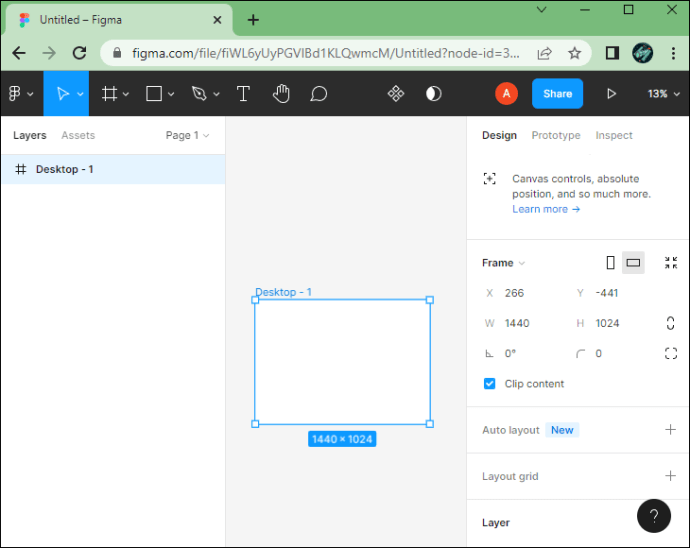690x548 pixels.
Task: Open the Frame type dropdown
Action: pyautogui.click(x=503, y=263)
